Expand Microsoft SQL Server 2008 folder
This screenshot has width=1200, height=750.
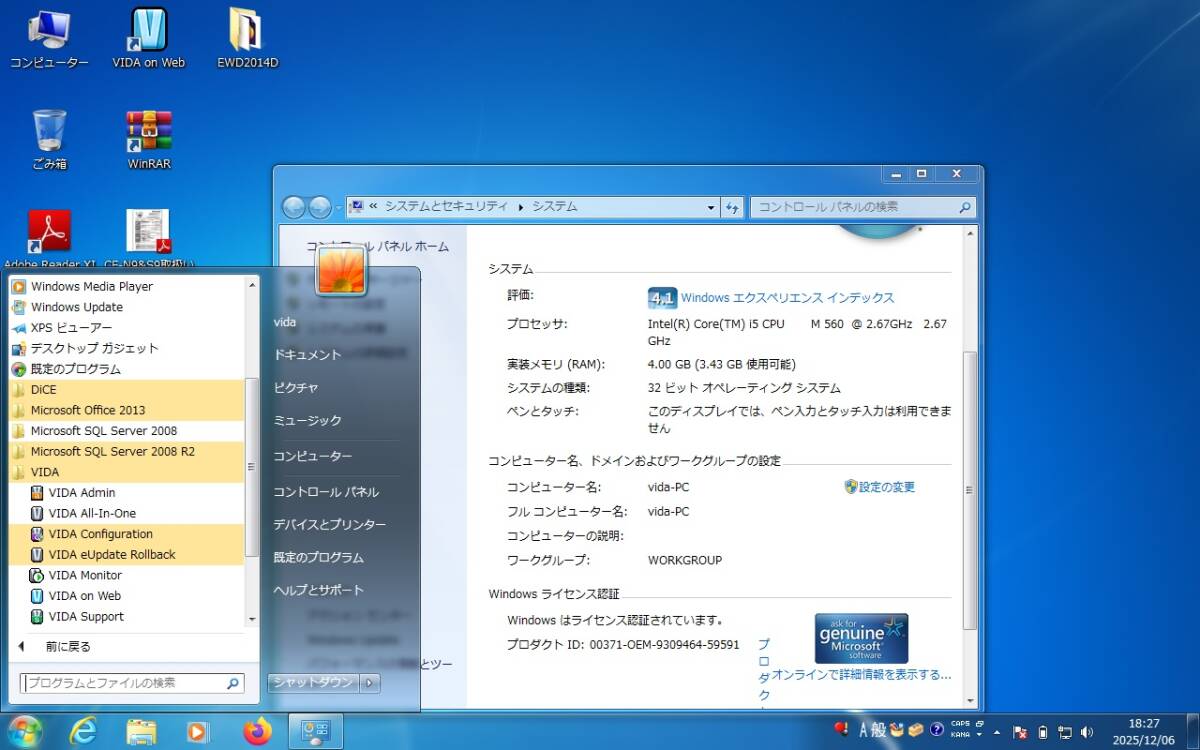coord(127,431)
